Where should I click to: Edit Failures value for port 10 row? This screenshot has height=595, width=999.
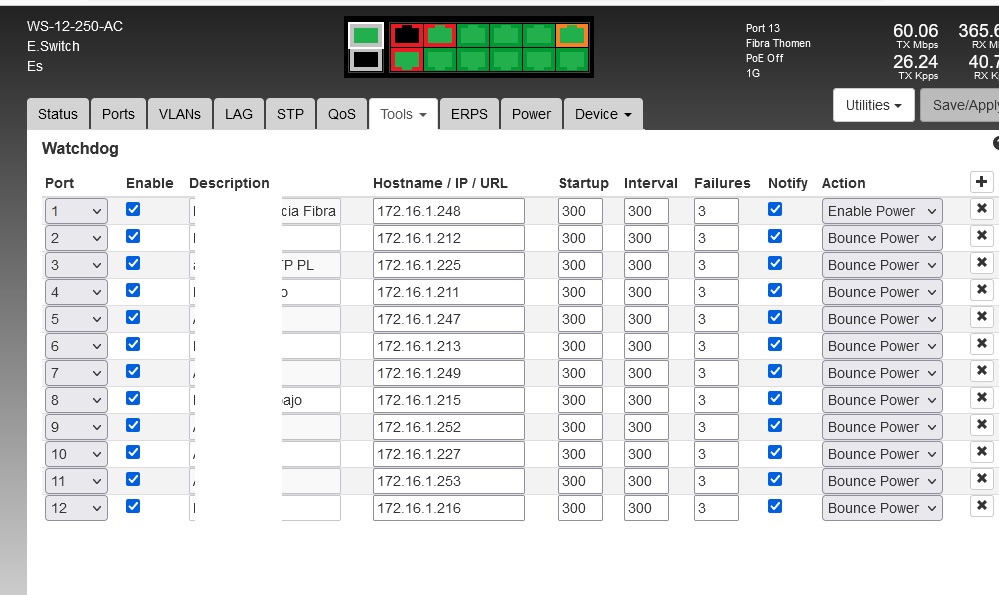(716, 454)
